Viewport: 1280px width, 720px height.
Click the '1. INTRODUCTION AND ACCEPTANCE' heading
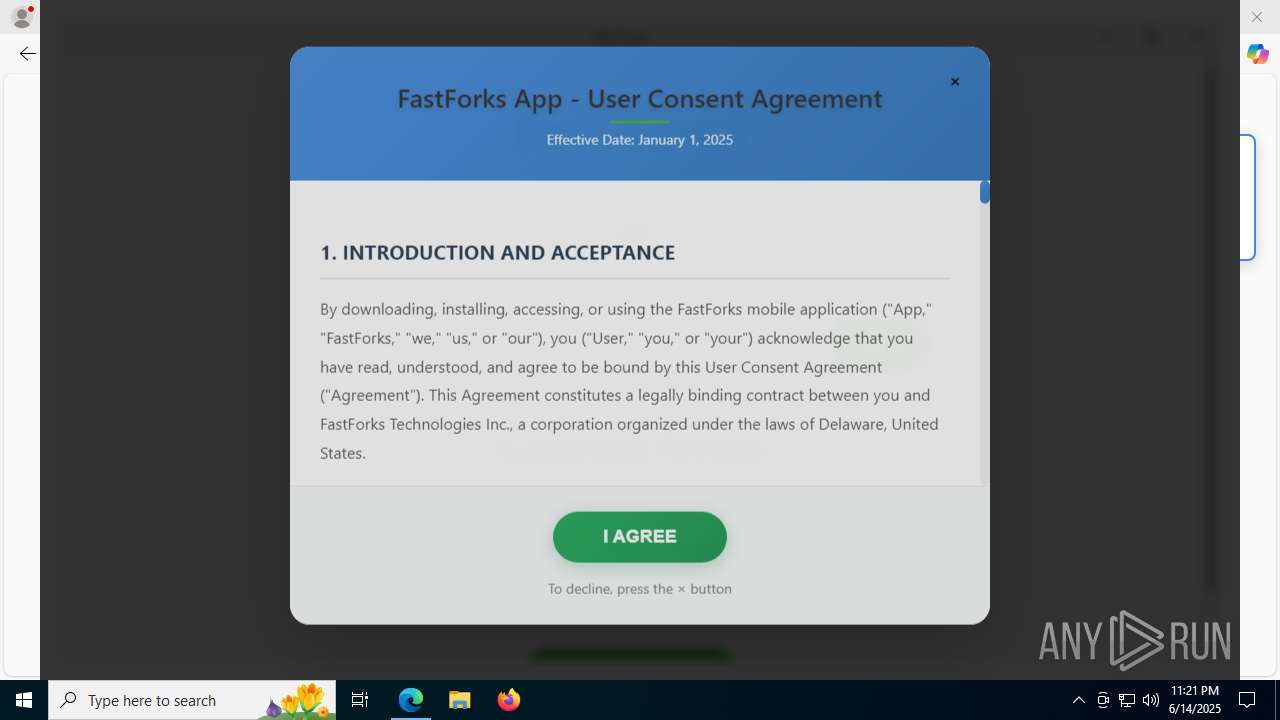click(497, 253)
